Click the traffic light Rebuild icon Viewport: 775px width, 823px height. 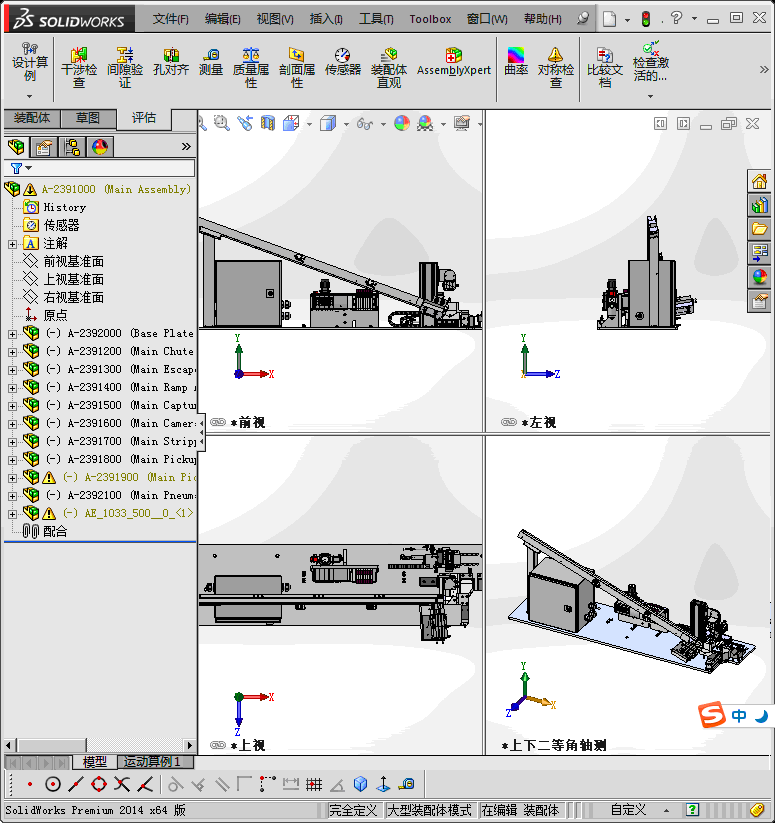tap(646, 19)
